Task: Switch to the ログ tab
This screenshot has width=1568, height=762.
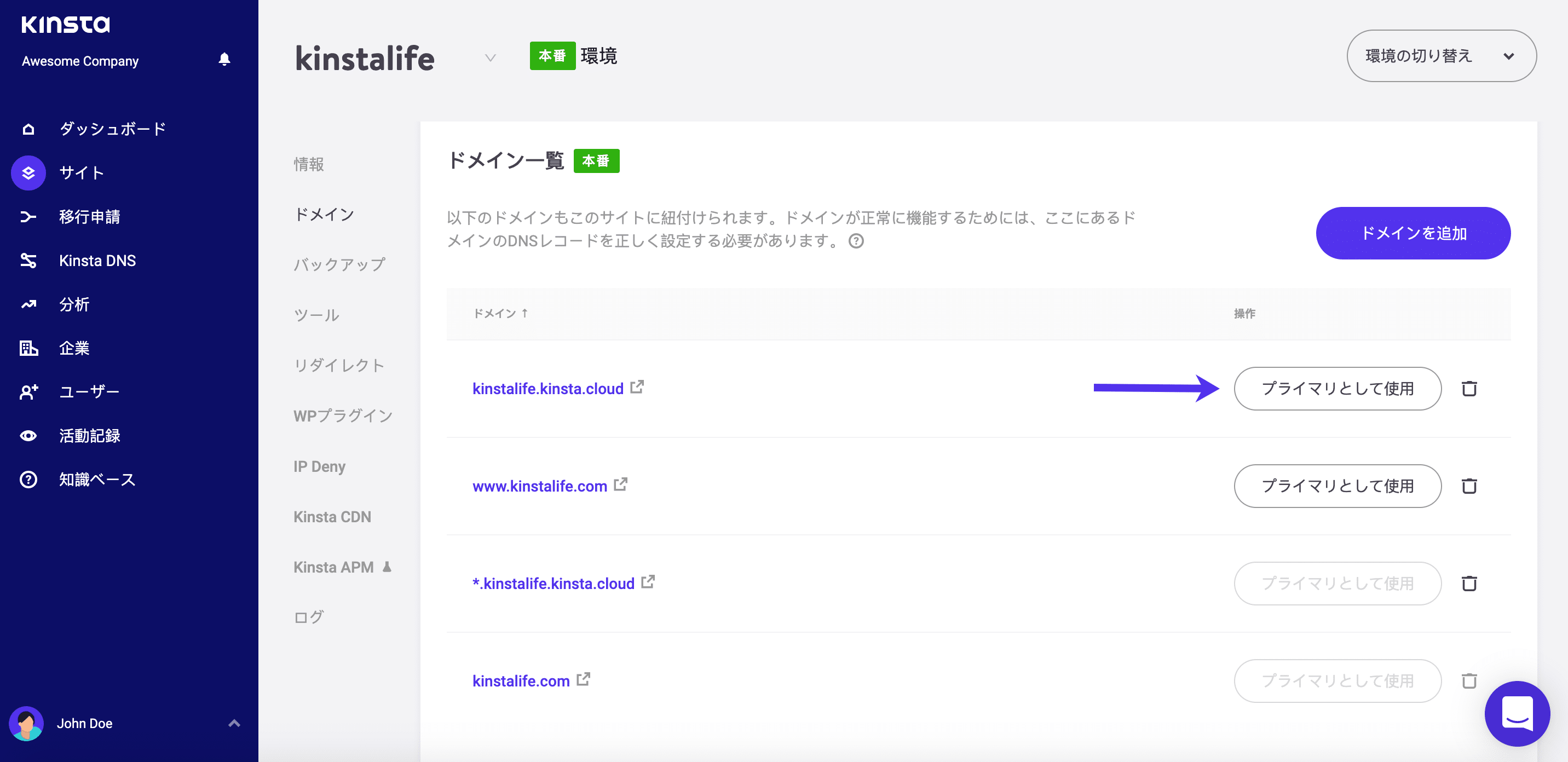Action: click(x=309, y=617)
